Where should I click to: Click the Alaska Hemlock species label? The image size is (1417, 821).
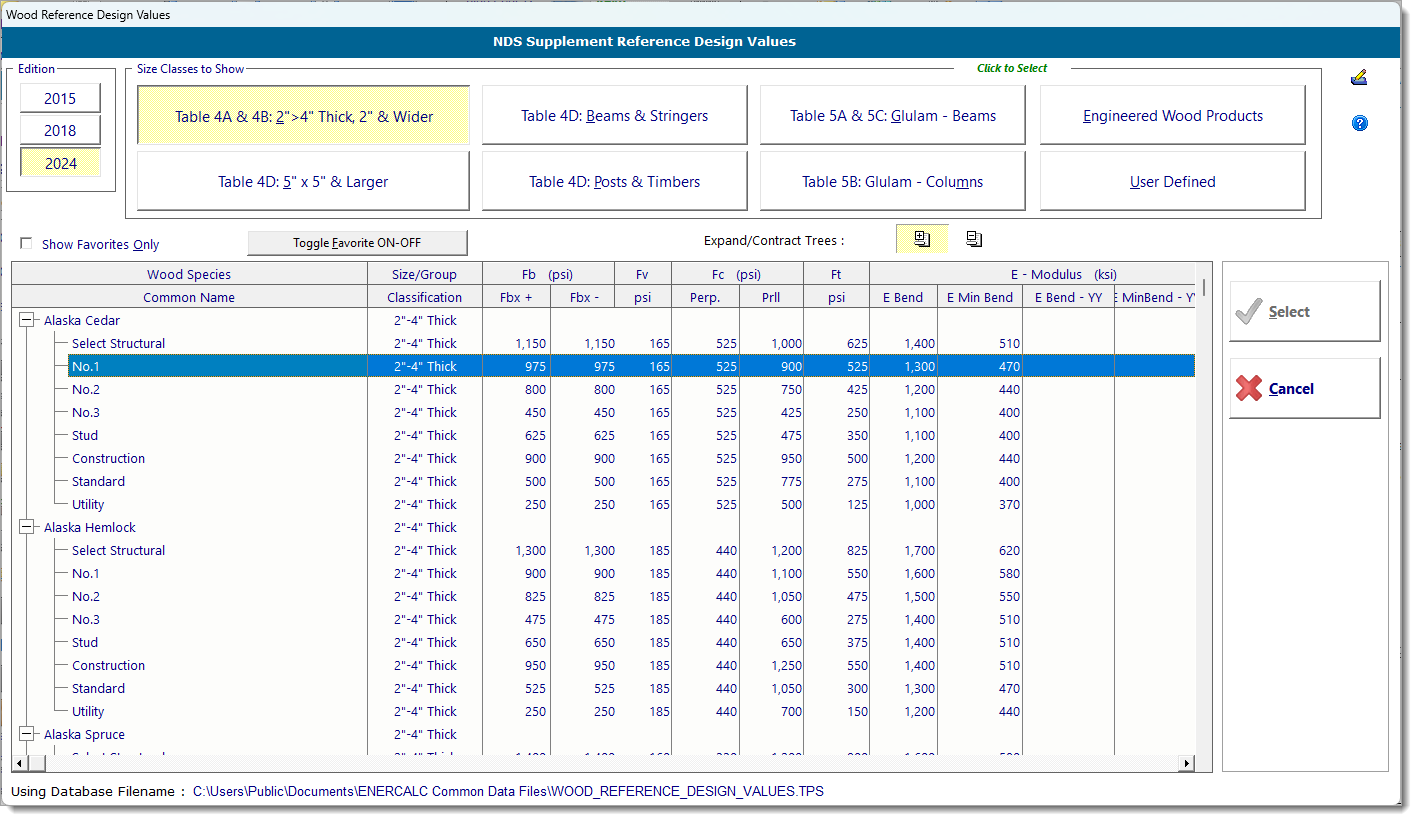[x=90, y=527]
